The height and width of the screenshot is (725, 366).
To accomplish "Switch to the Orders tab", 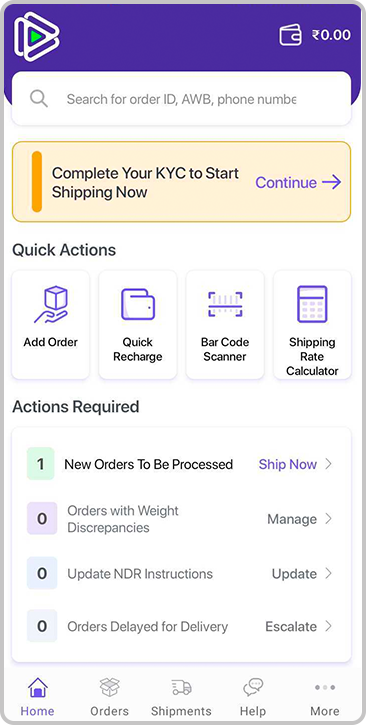I will pos(110,697).
